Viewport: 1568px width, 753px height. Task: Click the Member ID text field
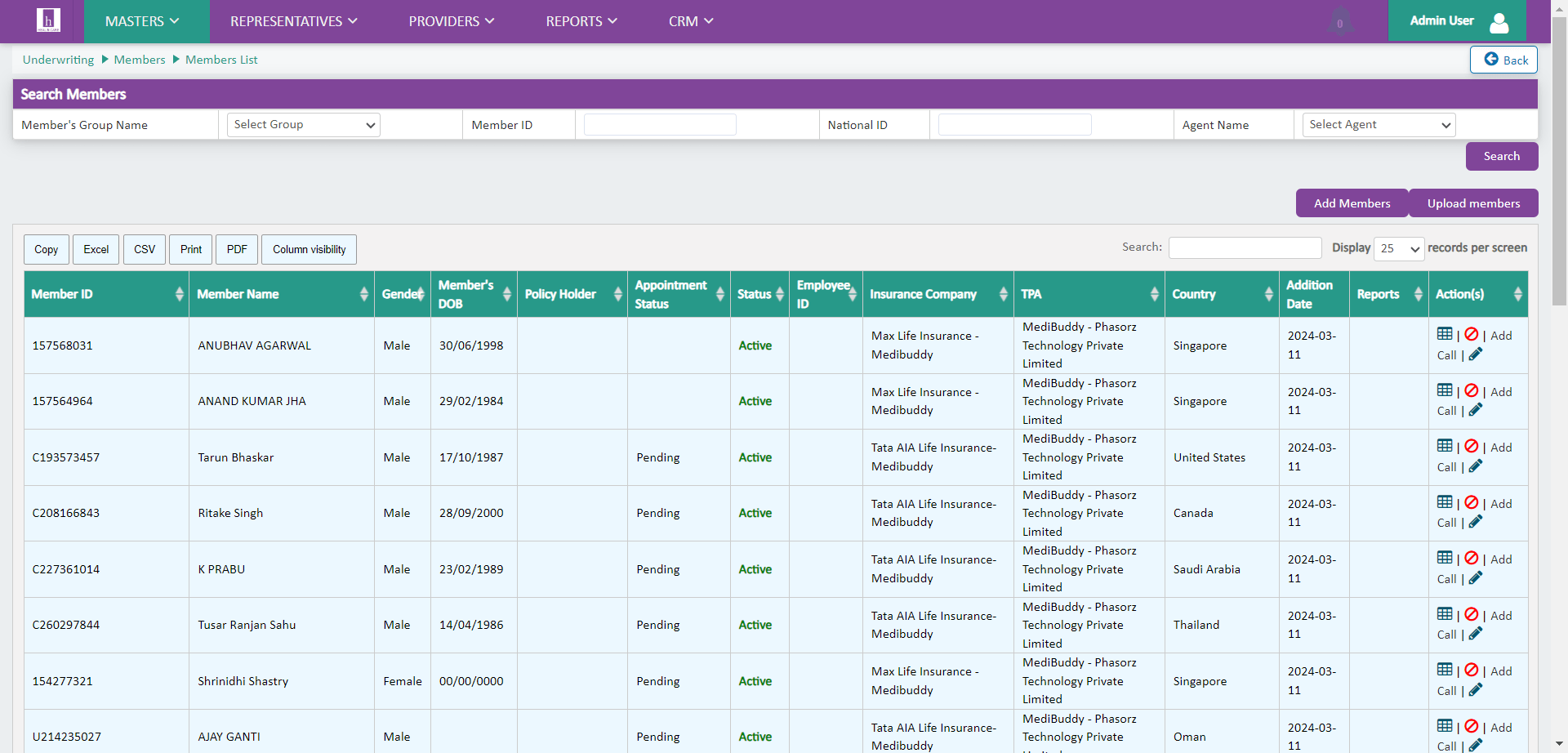point(660,125)
